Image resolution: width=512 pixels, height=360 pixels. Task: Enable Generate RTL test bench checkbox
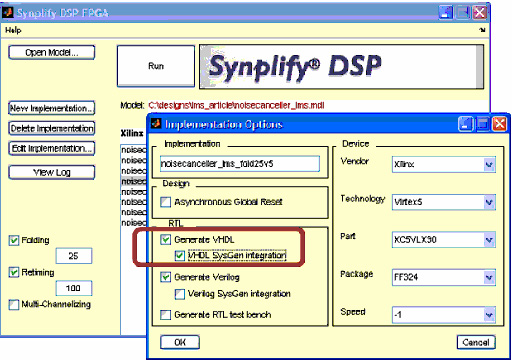(166, 315)
